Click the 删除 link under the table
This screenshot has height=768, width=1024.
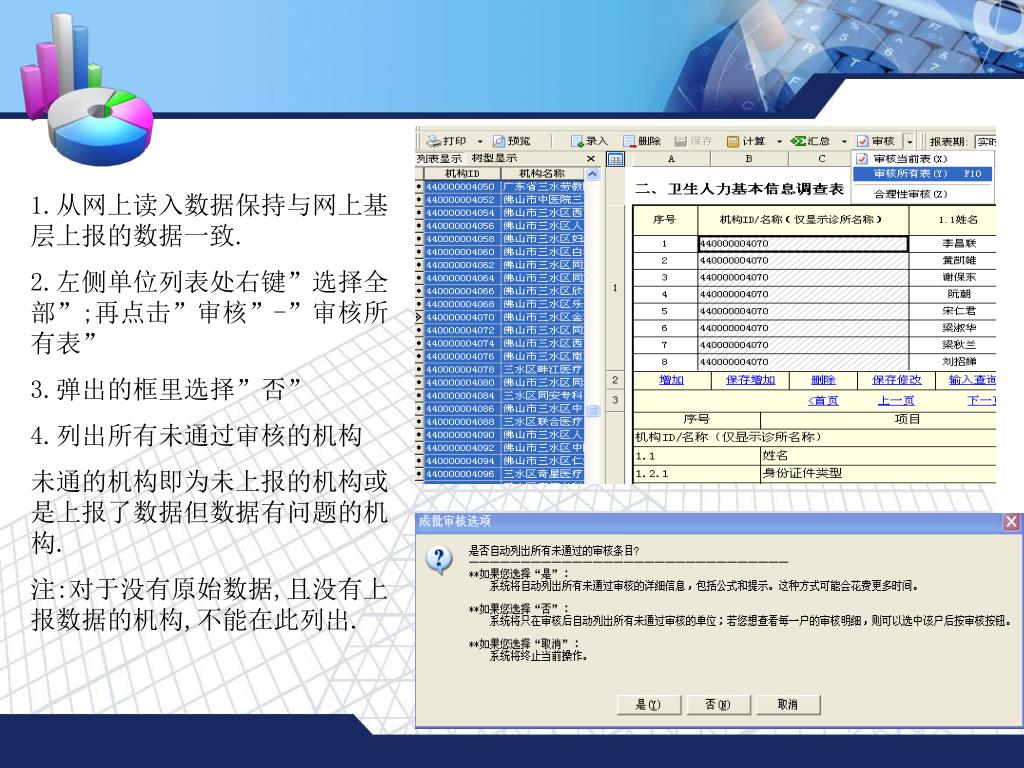click(x=823, y=380)
